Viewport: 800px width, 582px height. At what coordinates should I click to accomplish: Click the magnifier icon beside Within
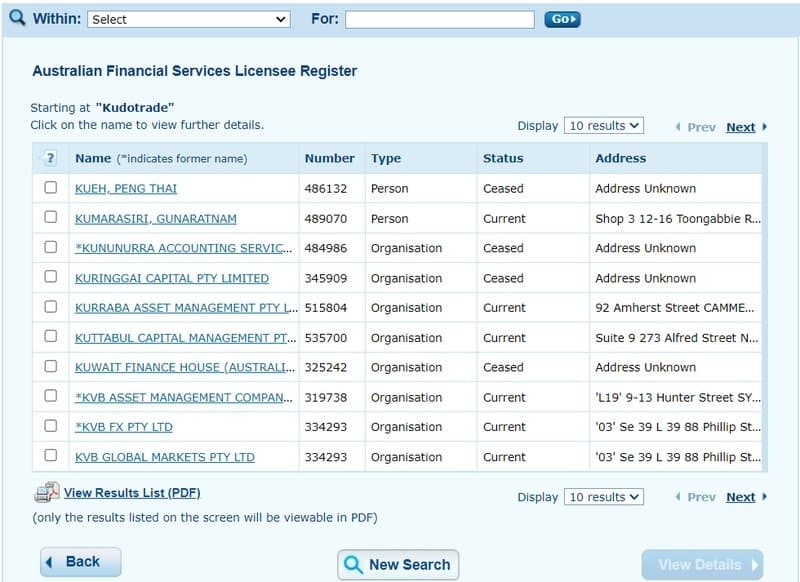(x=17, y=18)
